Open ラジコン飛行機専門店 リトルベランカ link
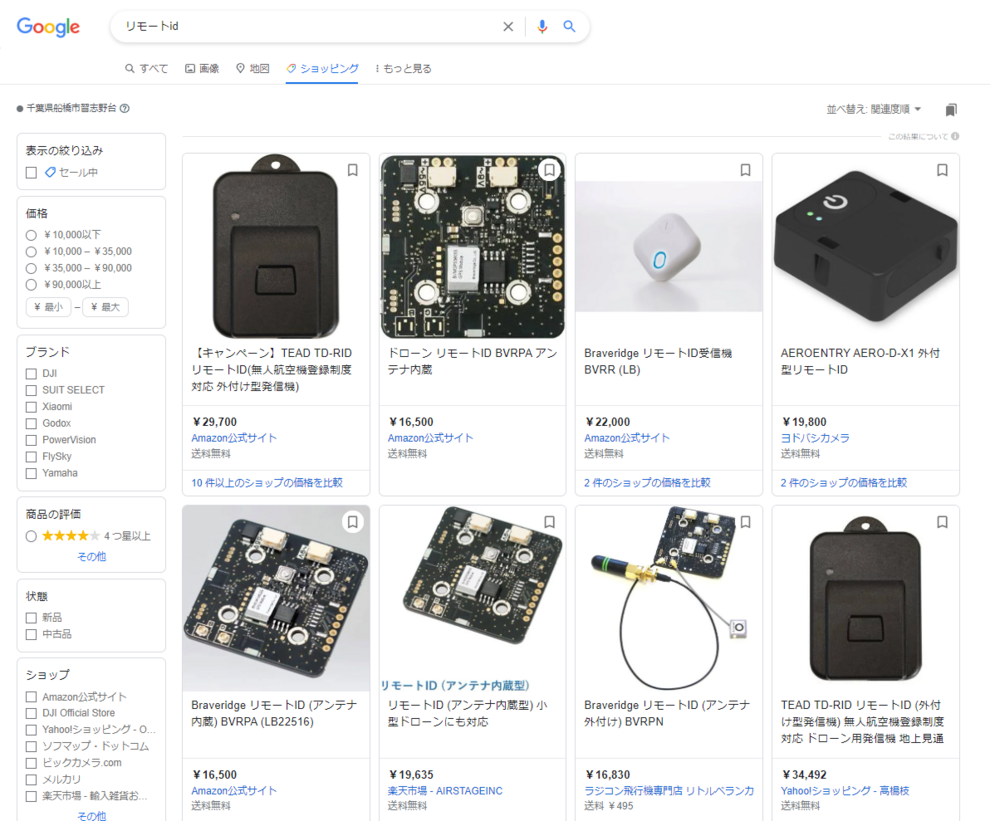This screenshot has width=990, height=821. coord(669,791)
